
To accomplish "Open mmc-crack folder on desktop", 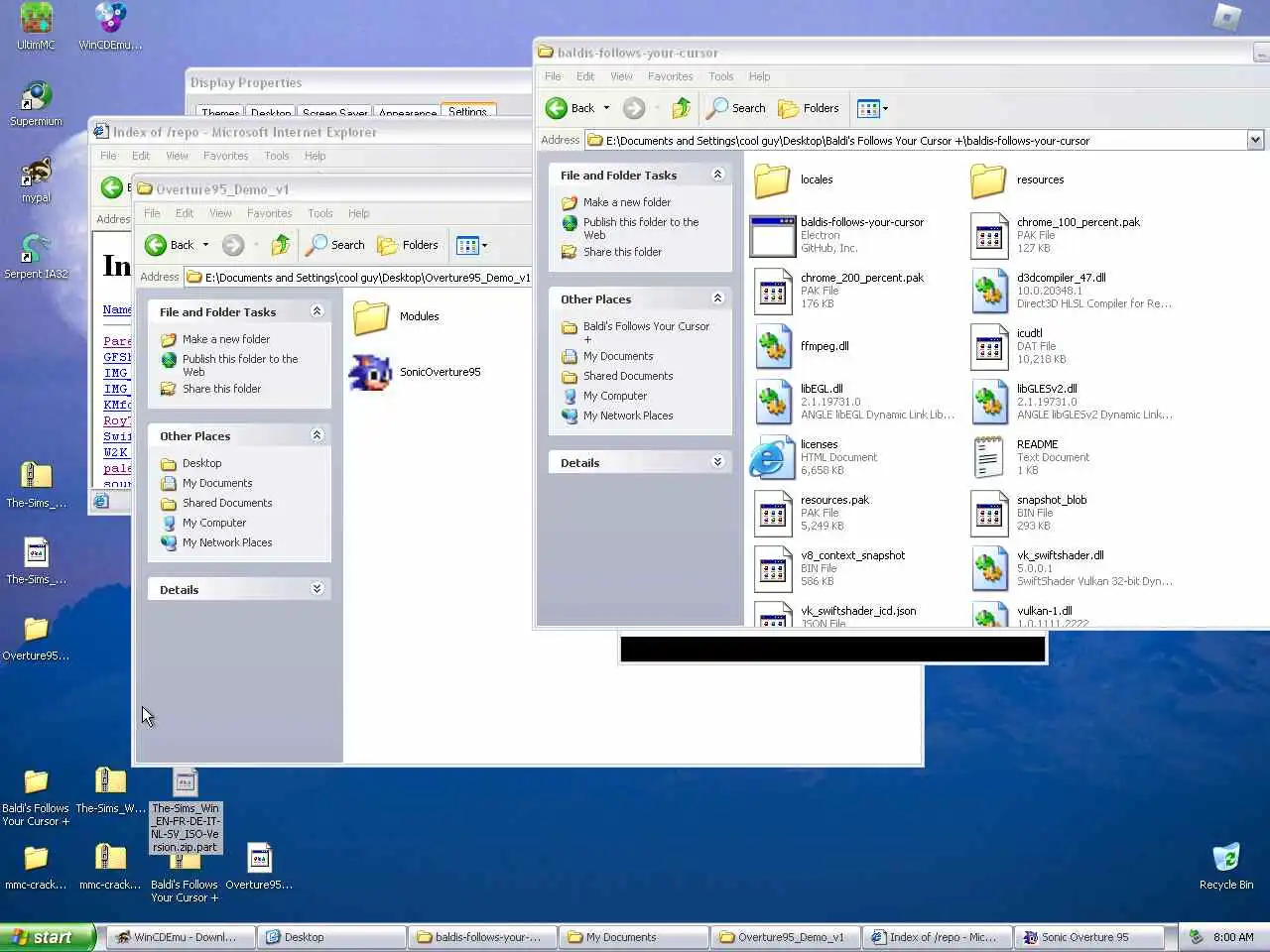I will click(x=36, y=867).
